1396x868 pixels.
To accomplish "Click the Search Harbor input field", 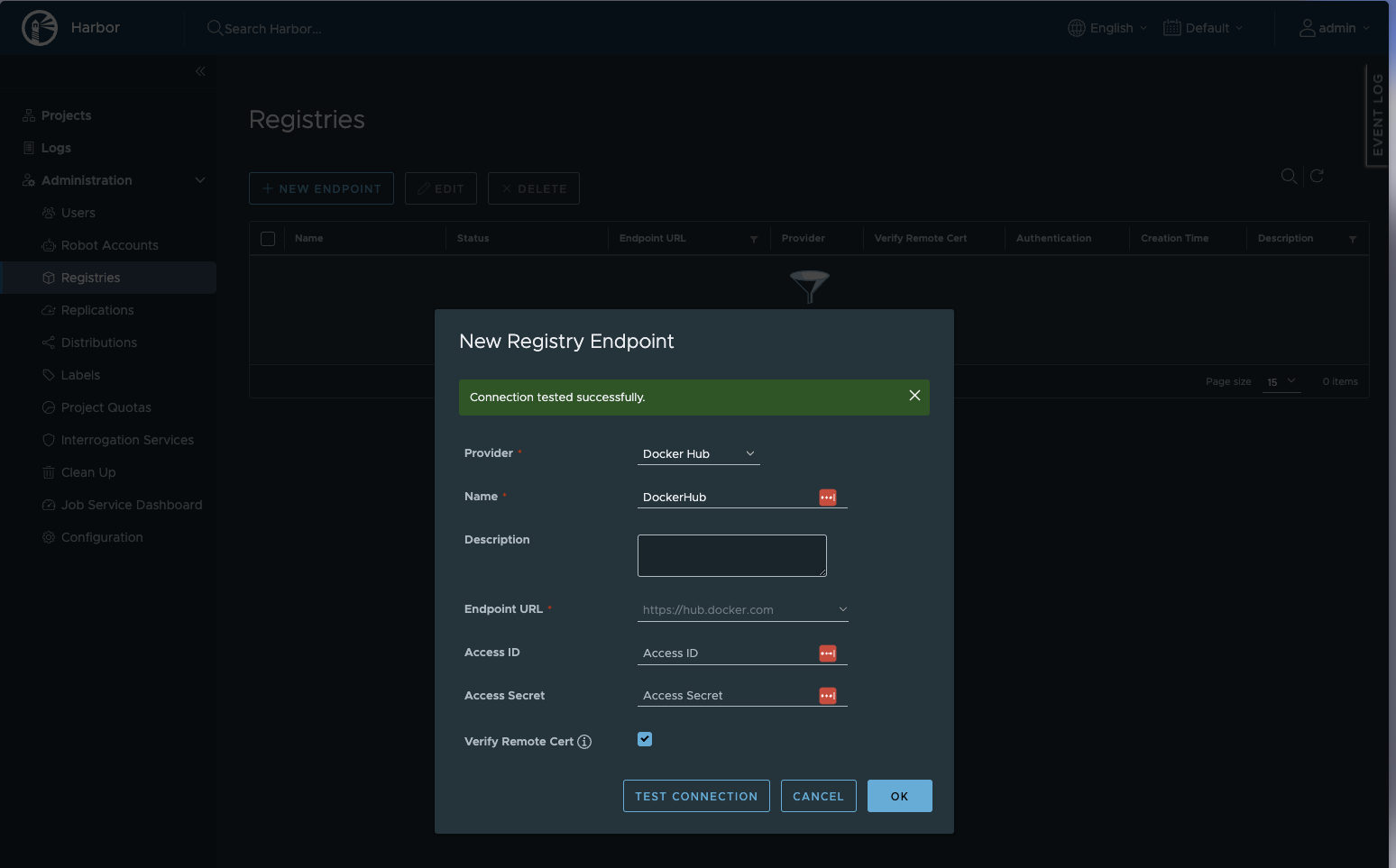I will point(273,29).
